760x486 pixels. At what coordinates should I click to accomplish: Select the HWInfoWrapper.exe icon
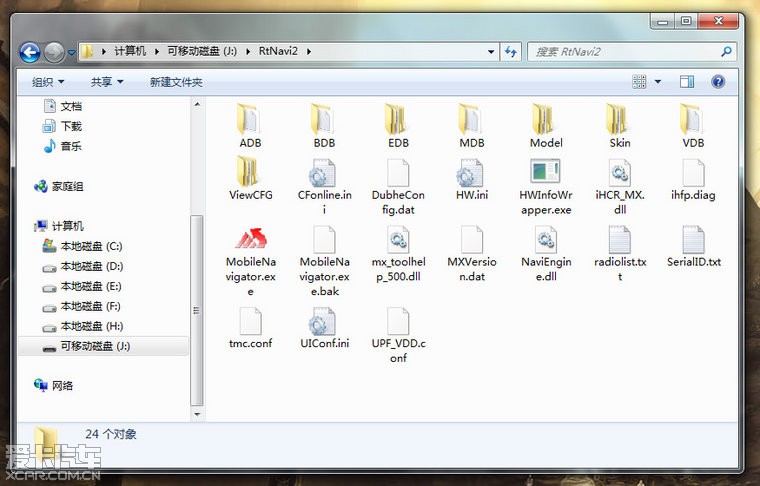[545, 172]
